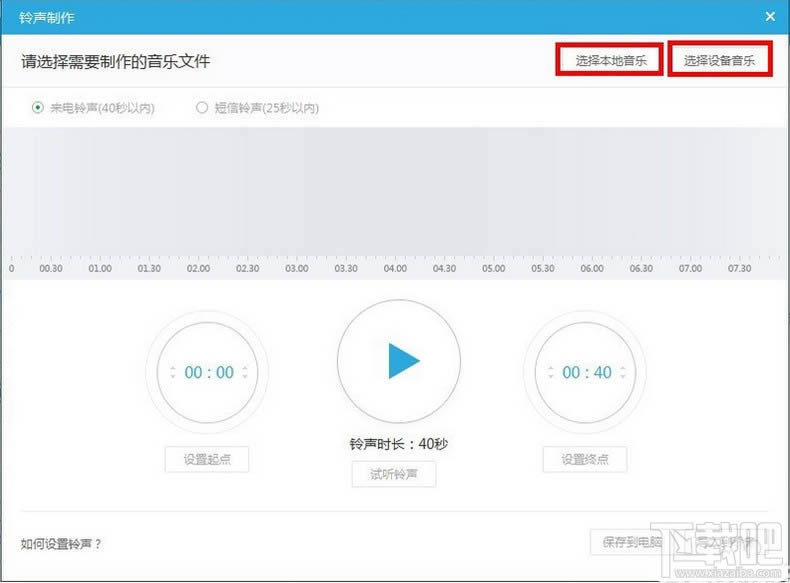The width and height of the screenshot is (790, 583).
Task: Adjust end time minutes stepper arrows
Action: click(x=551, y=372)
